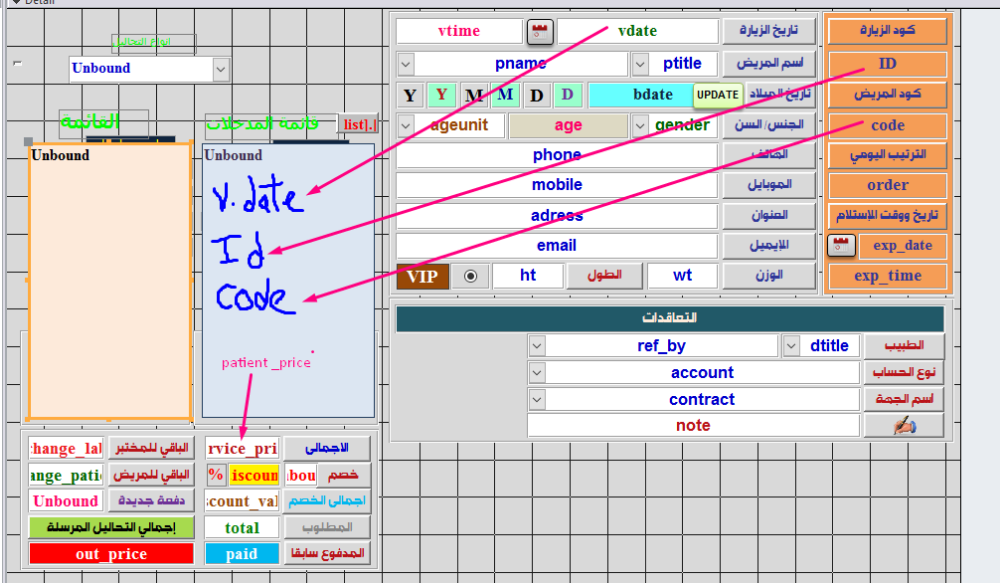
Task: Click the wt weight field
Action: point(682,276)
